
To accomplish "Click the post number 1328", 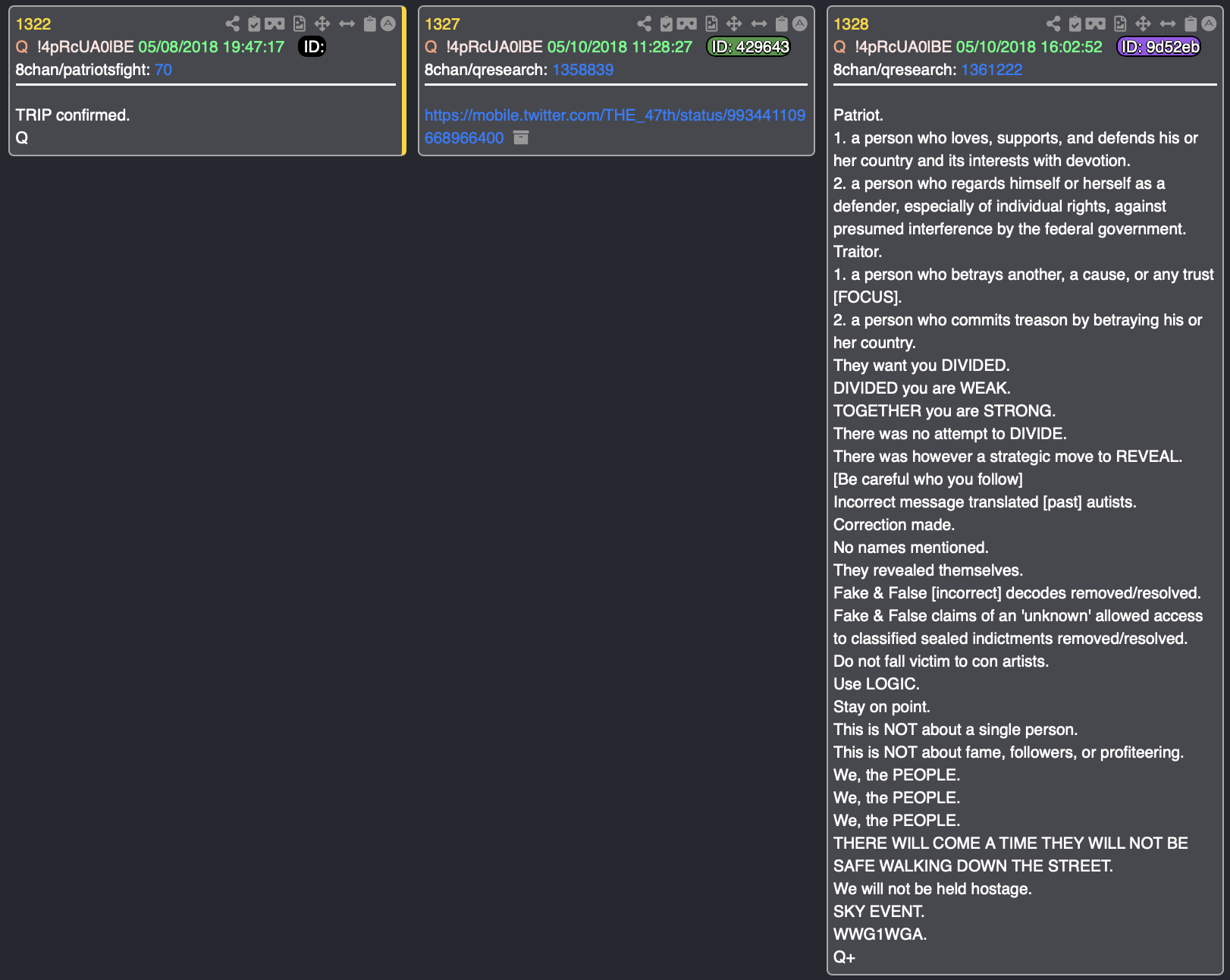I will click(x=851, y=24).
